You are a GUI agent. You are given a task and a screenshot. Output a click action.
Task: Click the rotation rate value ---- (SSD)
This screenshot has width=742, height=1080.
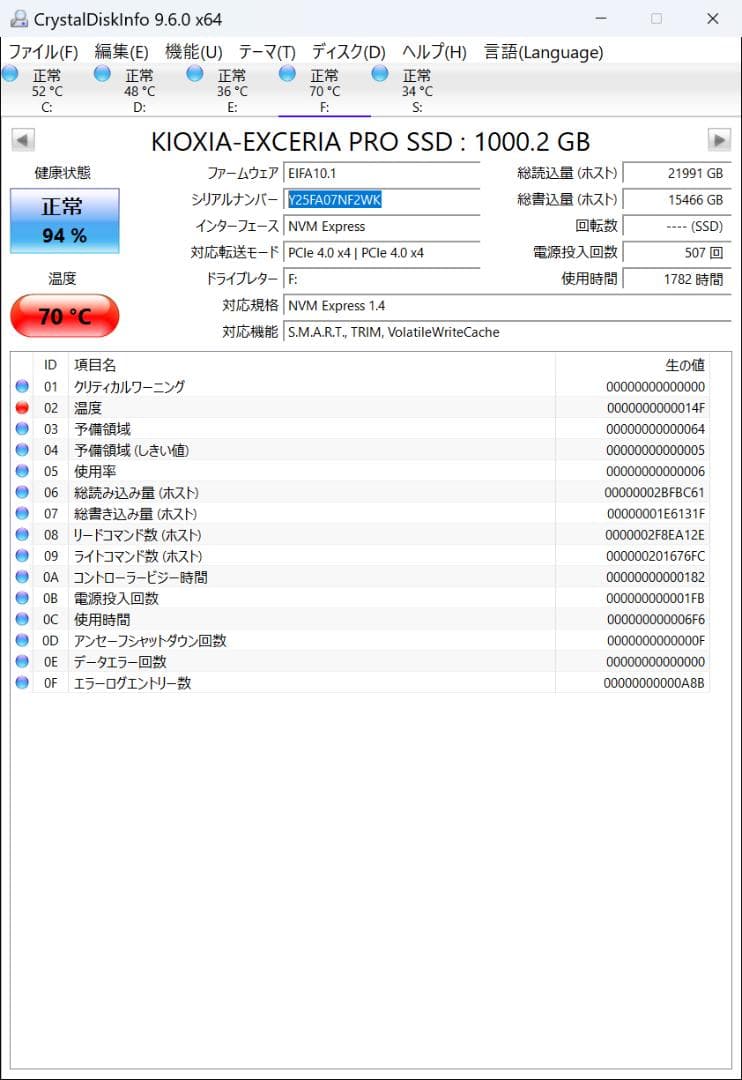tap(677, 227)
